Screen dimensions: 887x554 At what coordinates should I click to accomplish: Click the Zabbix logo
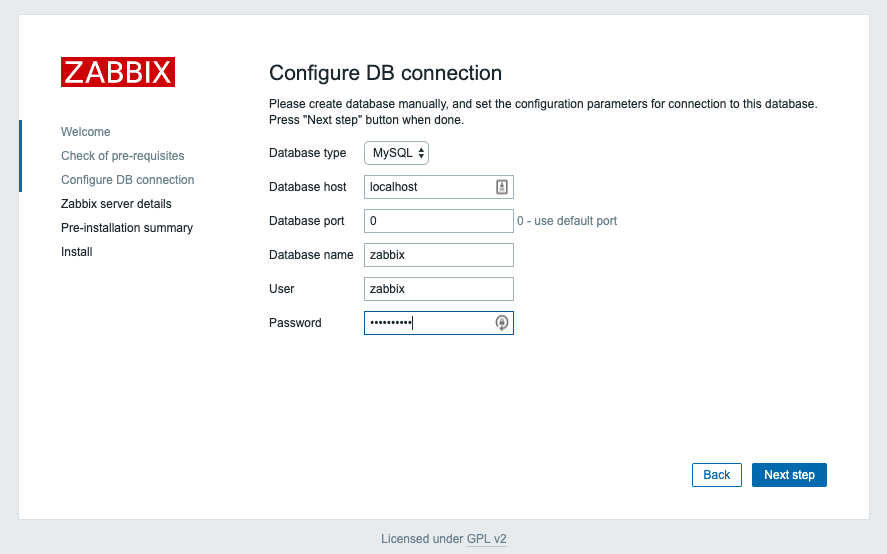click(118, 72)
